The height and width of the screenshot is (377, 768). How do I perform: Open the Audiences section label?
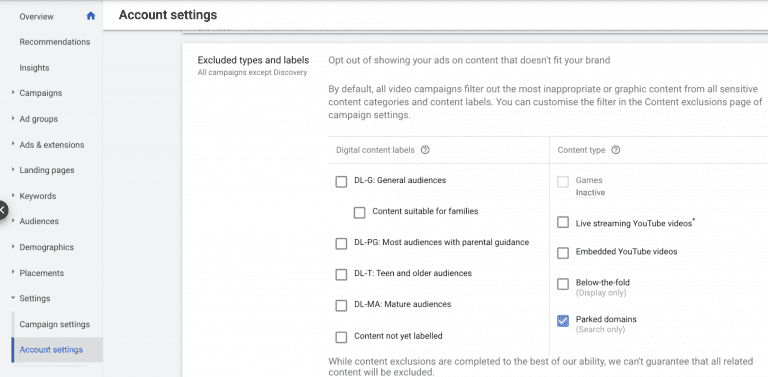[x=39, y=221]
